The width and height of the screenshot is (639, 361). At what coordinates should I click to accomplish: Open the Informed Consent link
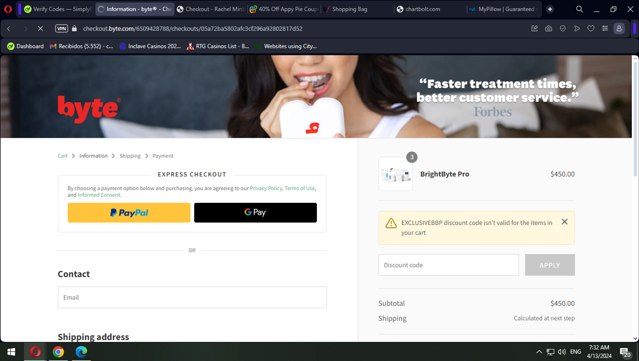[99, 195]
